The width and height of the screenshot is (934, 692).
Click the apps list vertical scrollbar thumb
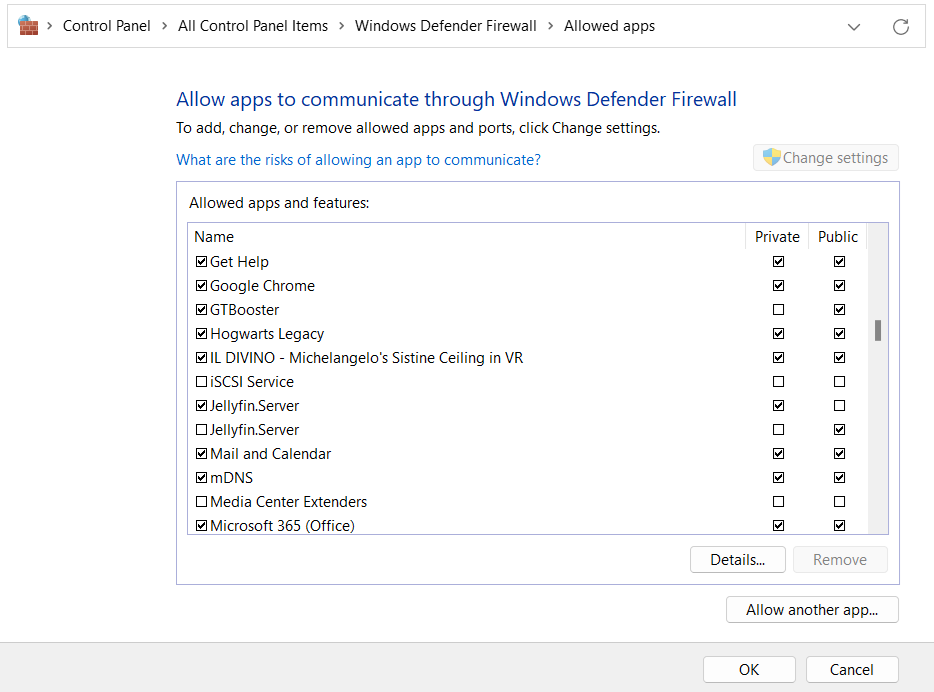tap(878, 330)
